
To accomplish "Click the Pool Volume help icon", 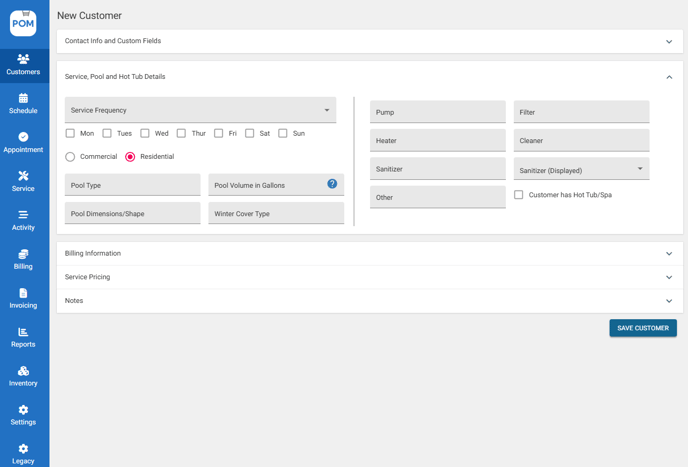I will (332, 184).
